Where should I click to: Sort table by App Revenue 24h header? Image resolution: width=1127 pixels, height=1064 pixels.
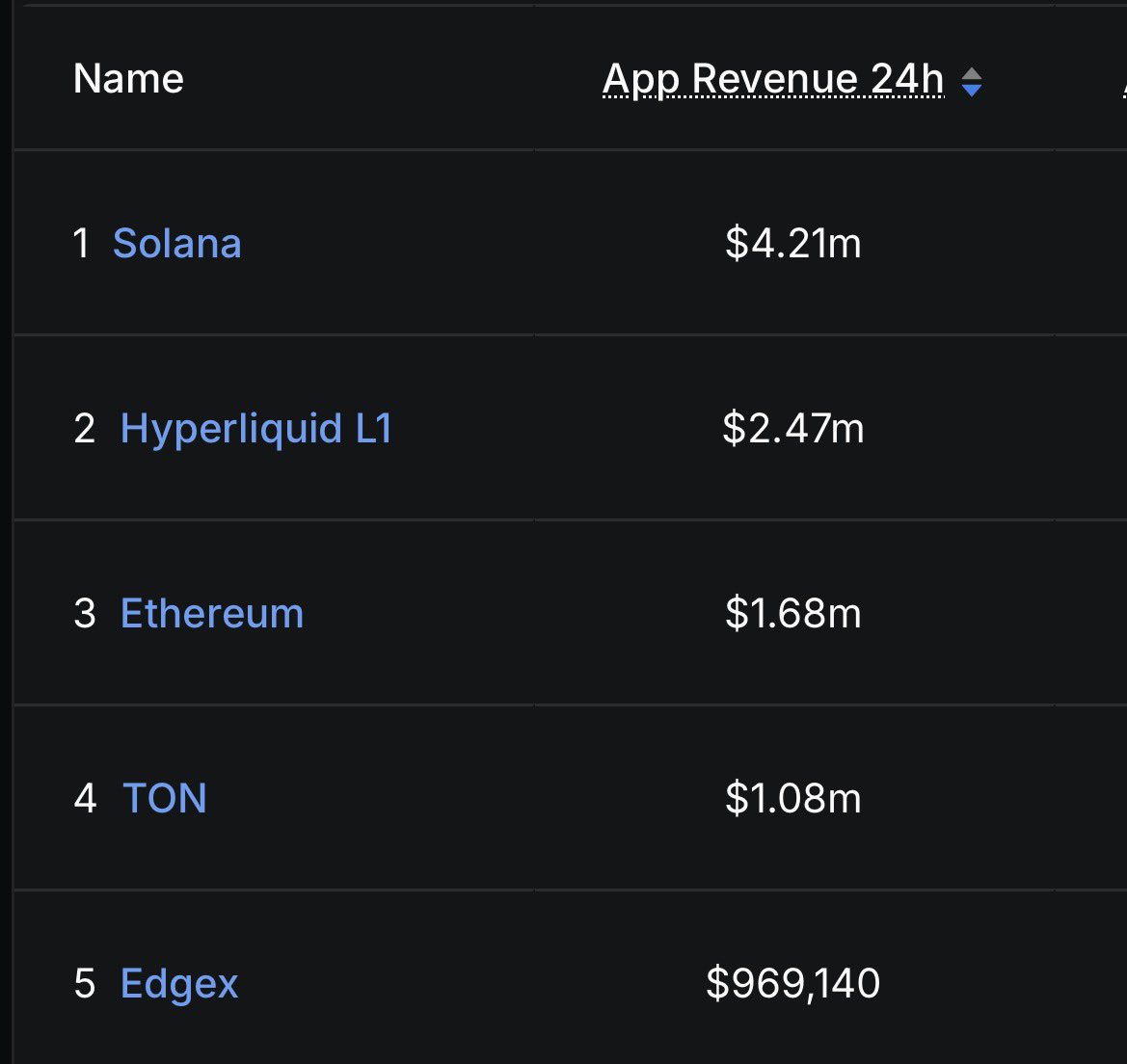click(x=773, y=79)
